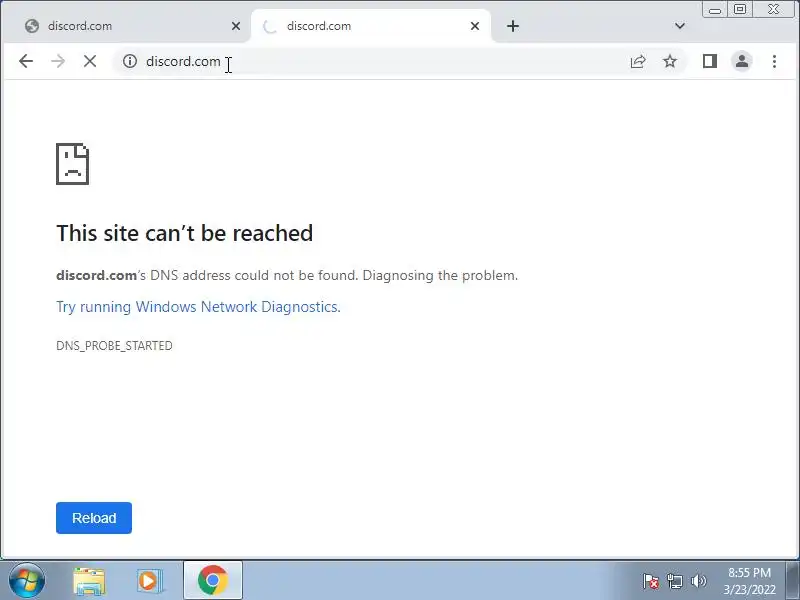800x600 pixels.
Task: Open the volume speaker tray icon
Action: pyautogui.click(x=698, y=581)
